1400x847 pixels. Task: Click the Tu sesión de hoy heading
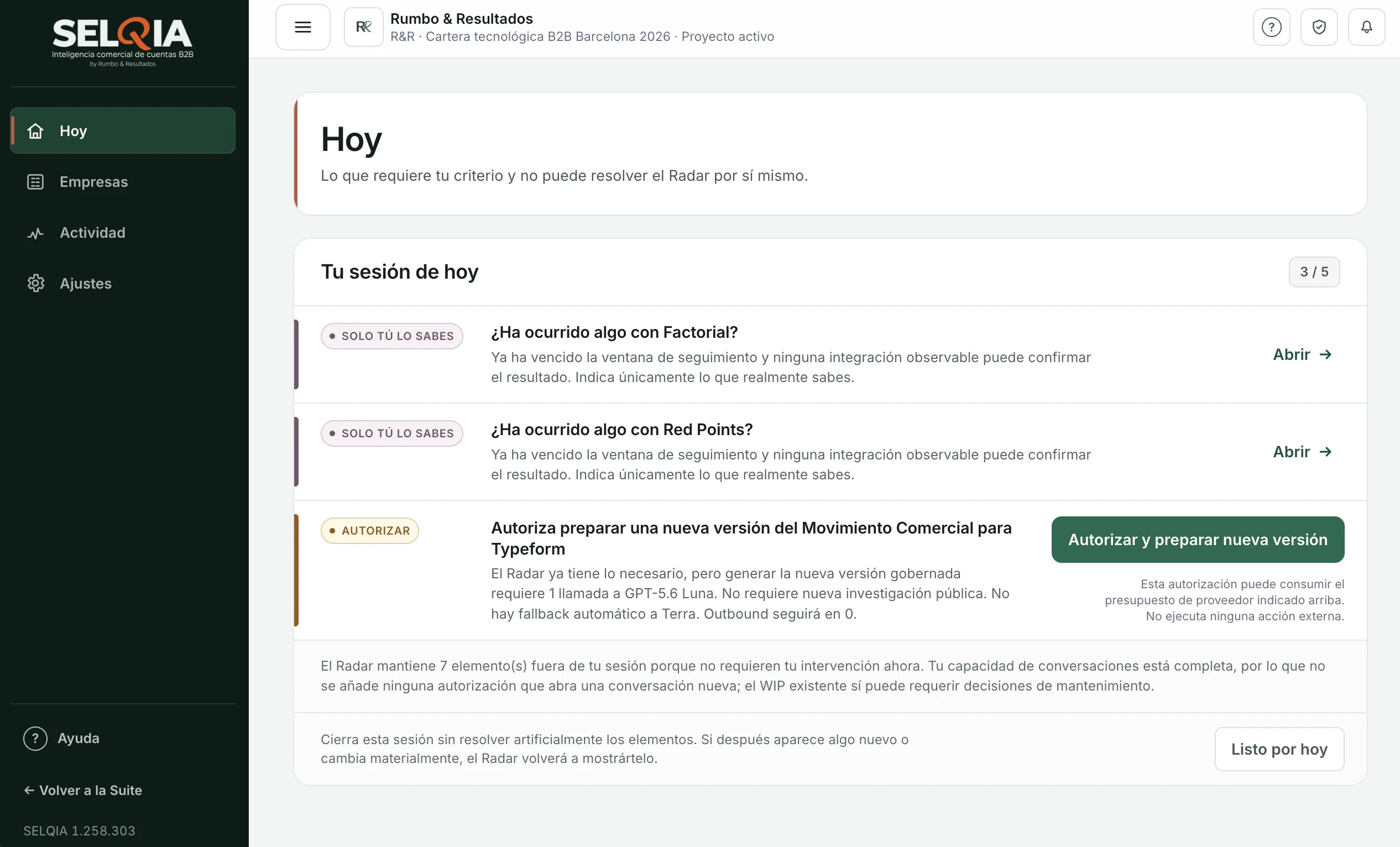tap(399, 271)
